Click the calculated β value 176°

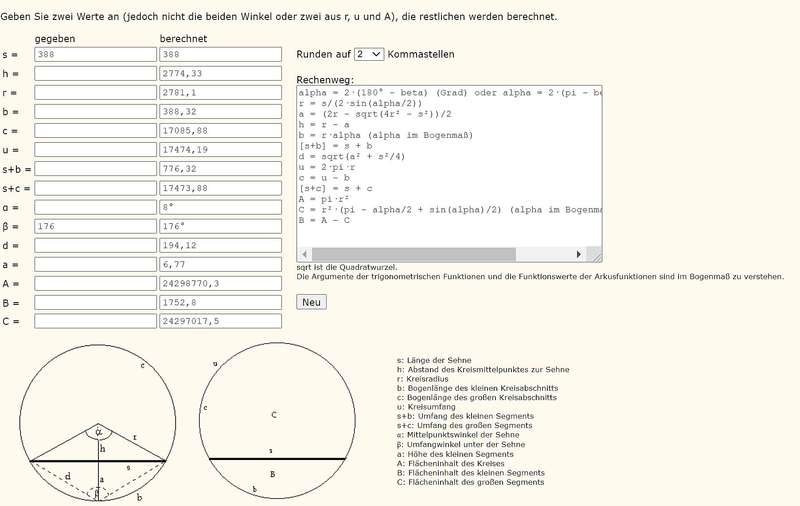tap(220, 226)
